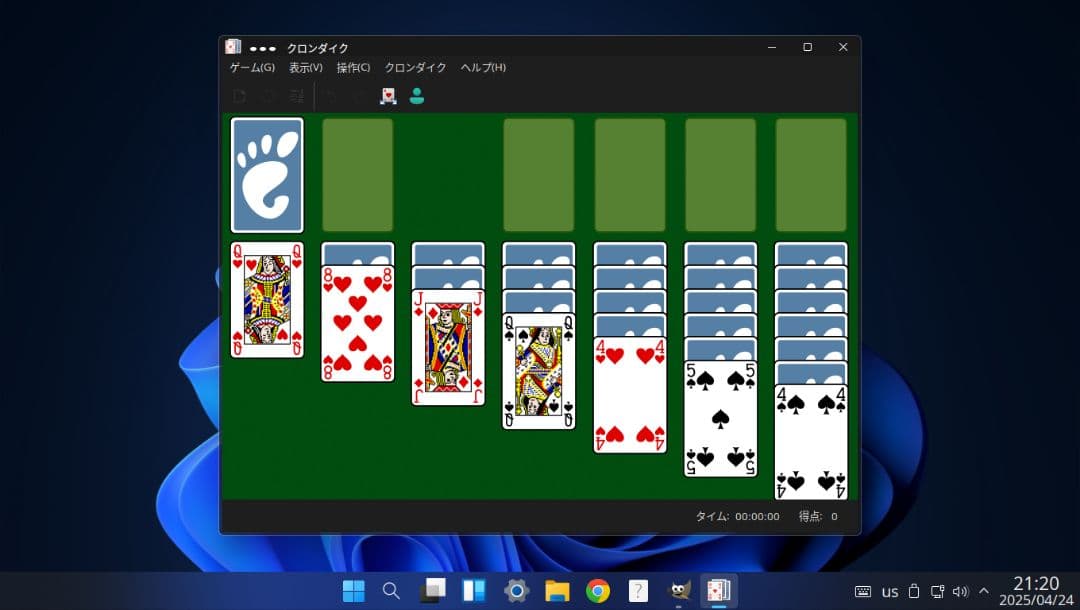
Task: Click the us language indicator in tray
Action: pos(890,591)
